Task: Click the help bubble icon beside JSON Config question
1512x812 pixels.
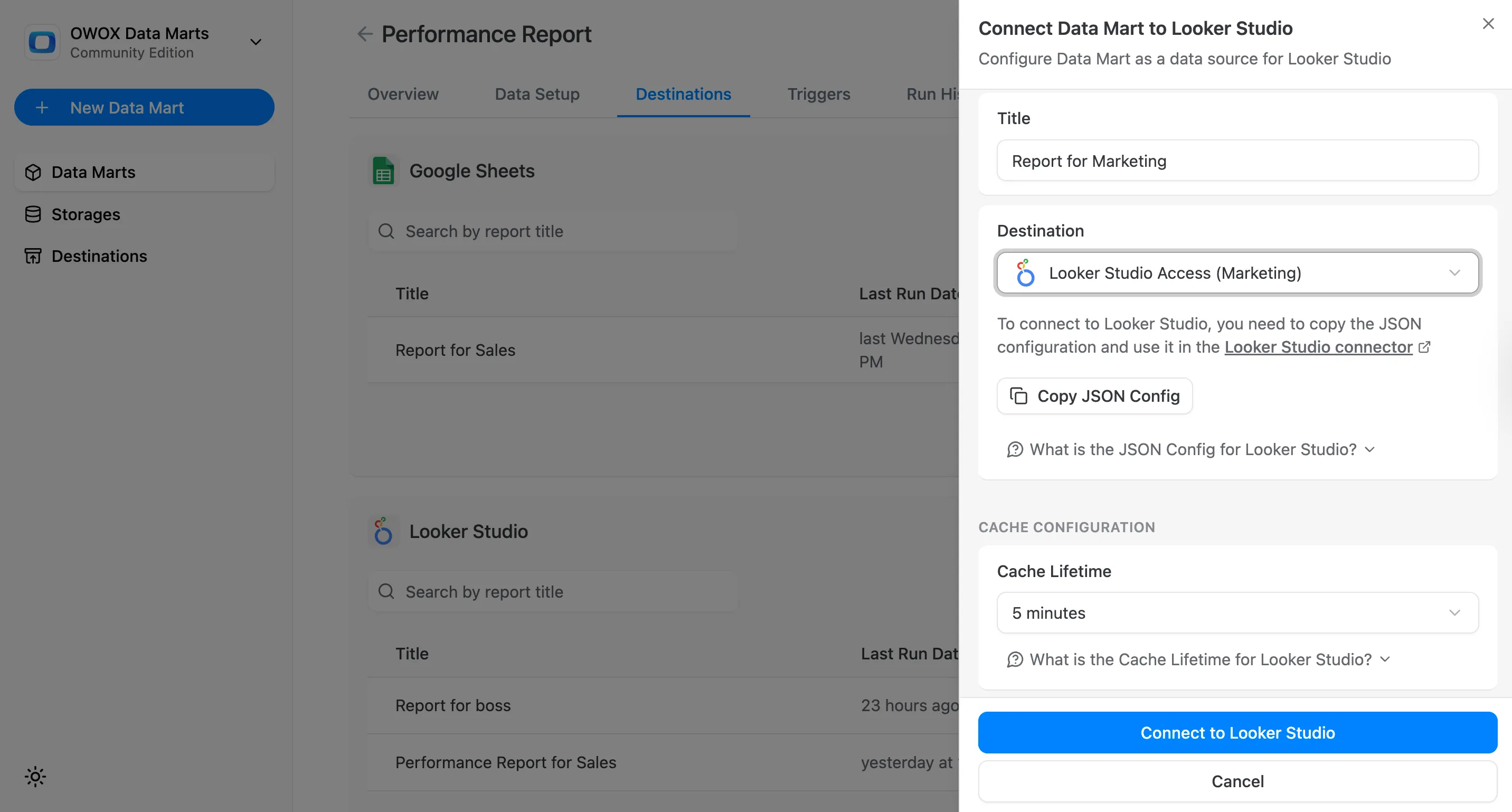Action: click(1015, 450)
